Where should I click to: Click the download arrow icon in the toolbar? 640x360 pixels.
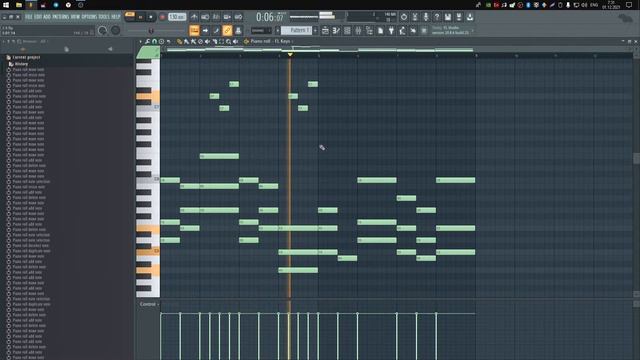[x=470, y=17]
